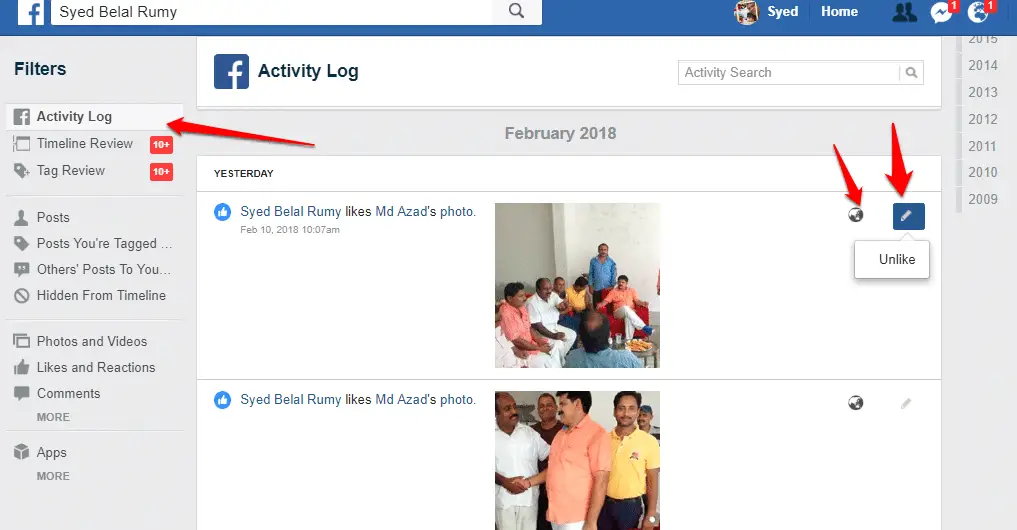Click the search magnifier button in top bar
Screen dimensions: 1017x530
pos(516,11)
